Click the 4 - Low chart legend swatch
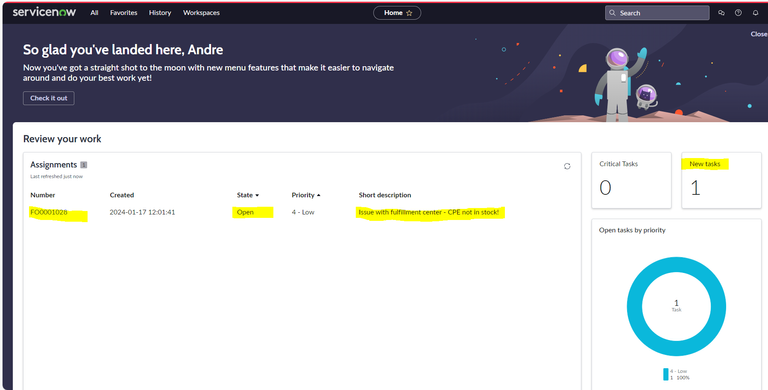 click(666, 374)
